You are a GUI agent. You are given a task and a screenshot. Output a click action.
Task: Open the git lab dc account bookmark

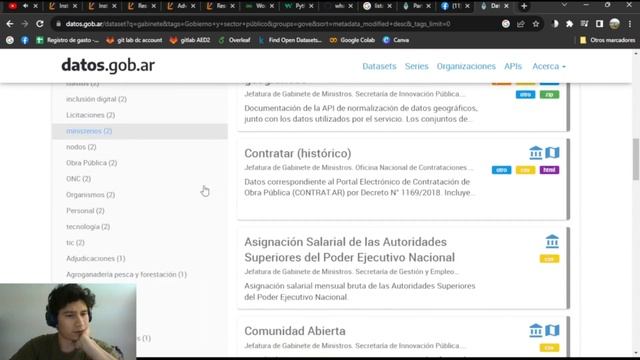tap(134, 40)
